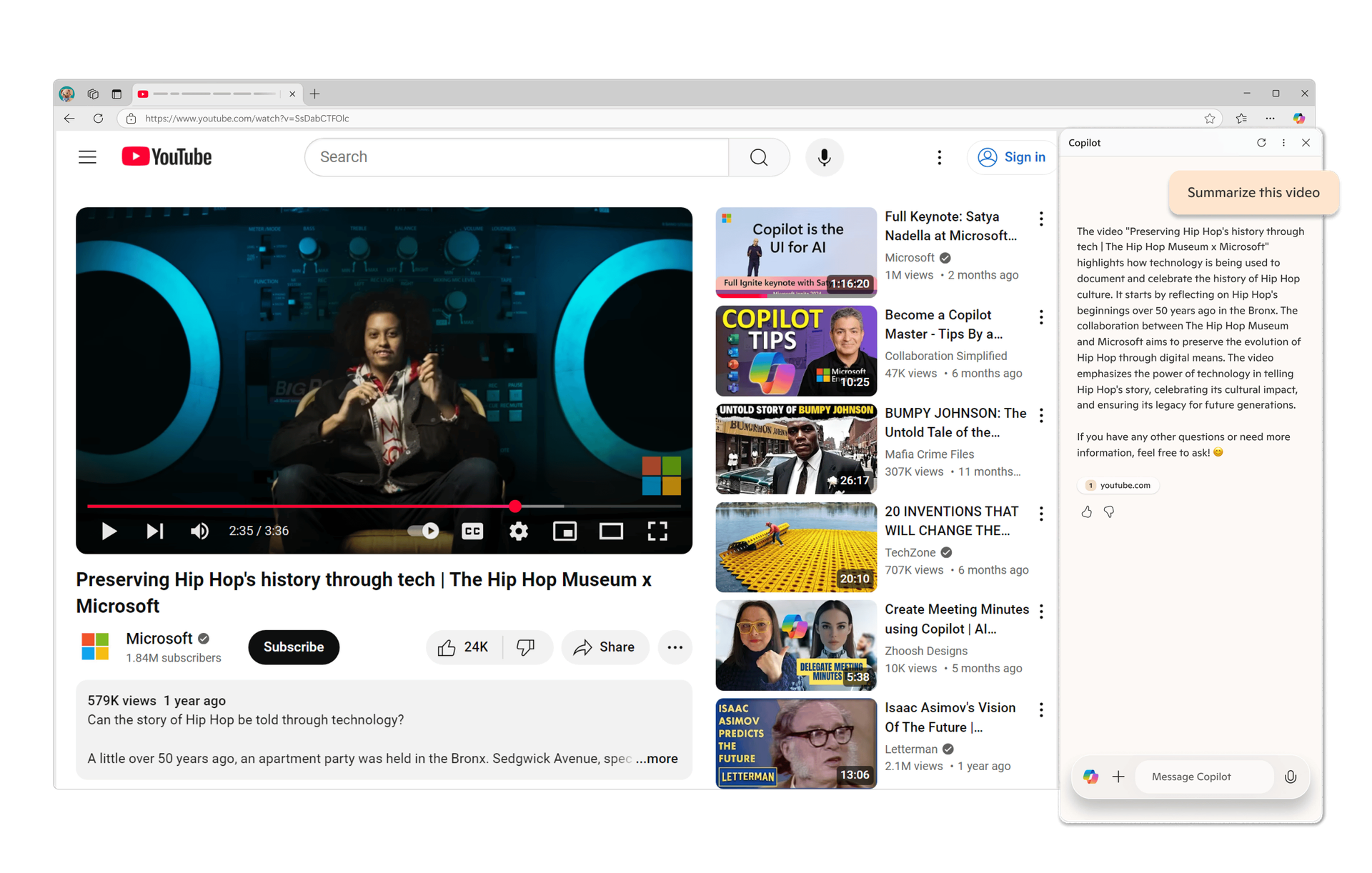Click in the YouTube search field
Screen dimensions: 1372x873
point(517,157)
